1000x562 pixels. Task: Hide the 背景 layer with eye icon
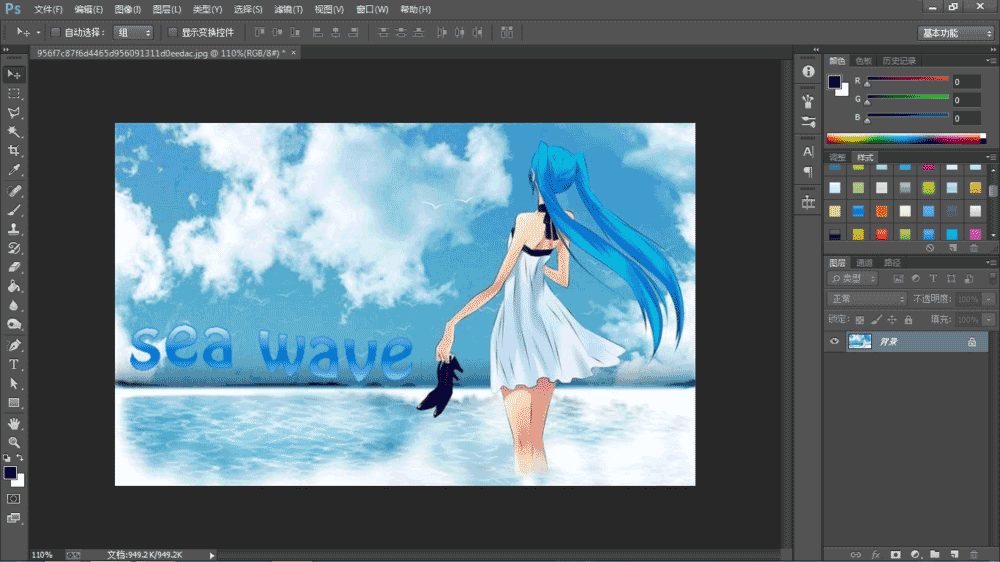pos(835,342)
